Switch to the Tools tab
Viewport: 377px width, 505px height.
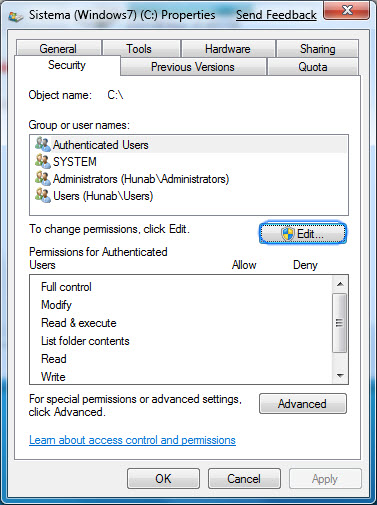click(x=142, y=49)
